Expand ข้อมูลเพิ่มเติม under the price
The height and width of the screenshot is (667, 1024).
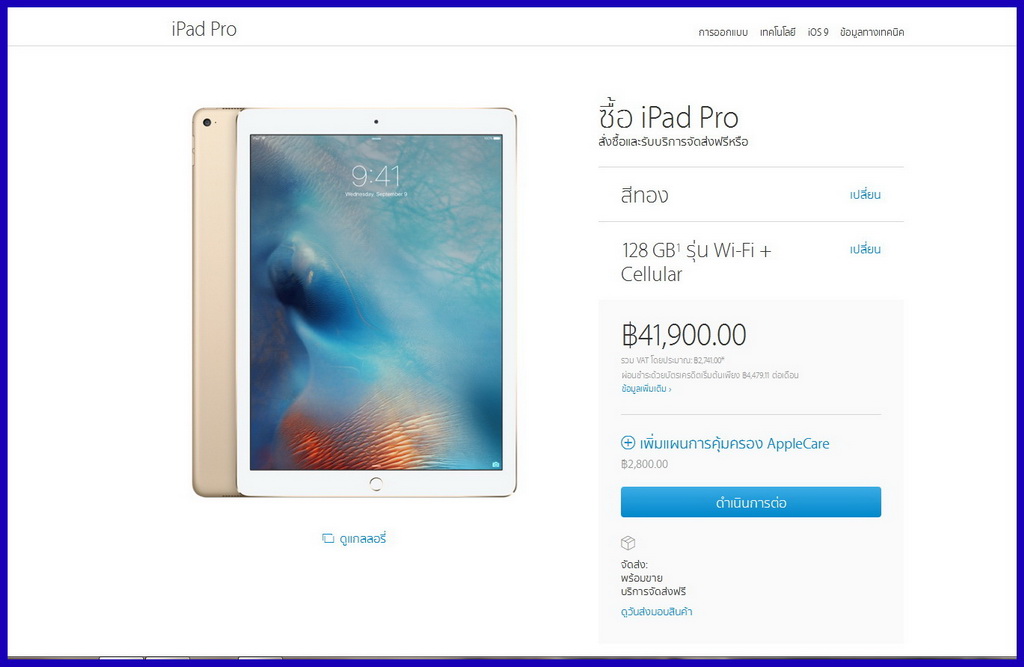tap(646, 389)
